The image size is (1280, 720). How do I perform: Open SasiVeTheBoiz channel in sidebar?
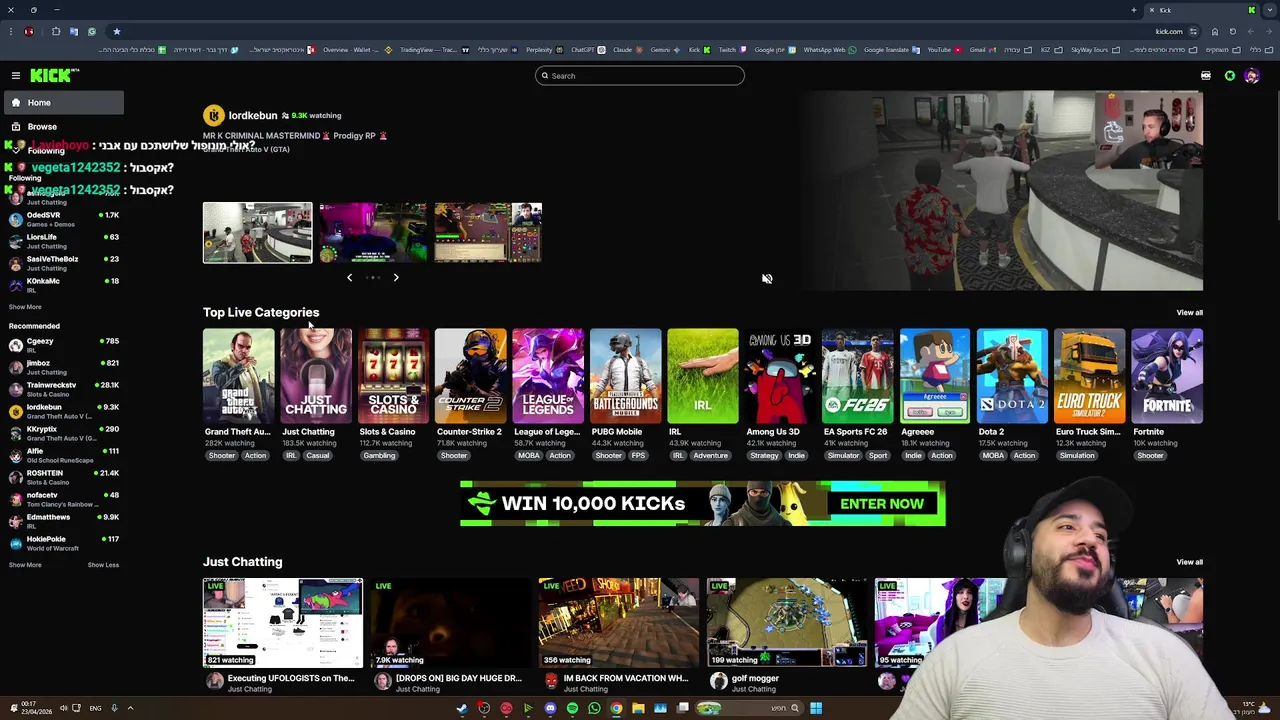point(63,263)
